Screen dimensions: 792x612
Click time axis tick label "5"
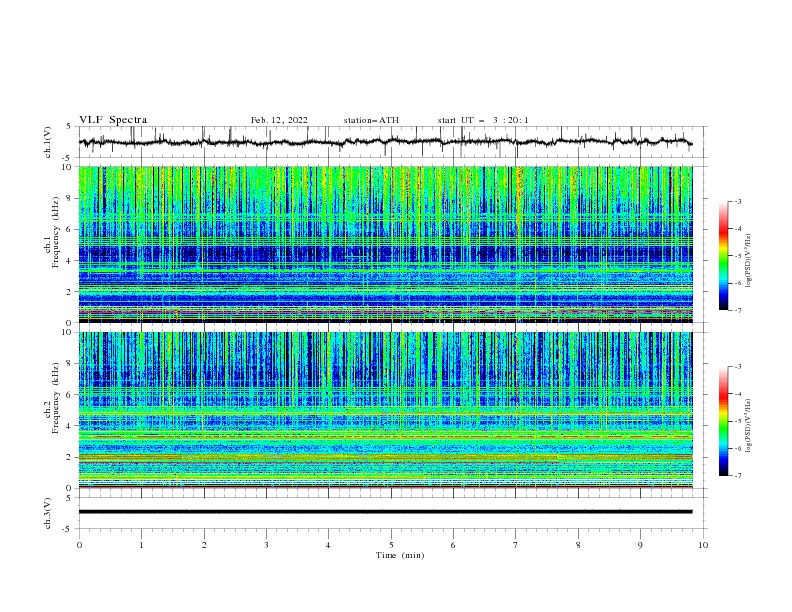[391, 545]
